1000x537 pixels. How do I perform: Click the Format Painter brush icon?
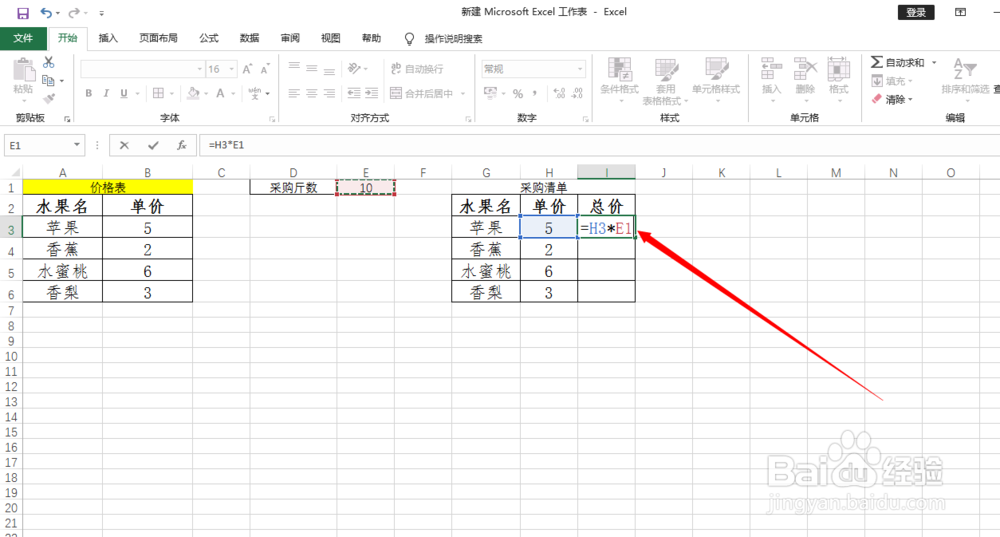pos(48,98)
